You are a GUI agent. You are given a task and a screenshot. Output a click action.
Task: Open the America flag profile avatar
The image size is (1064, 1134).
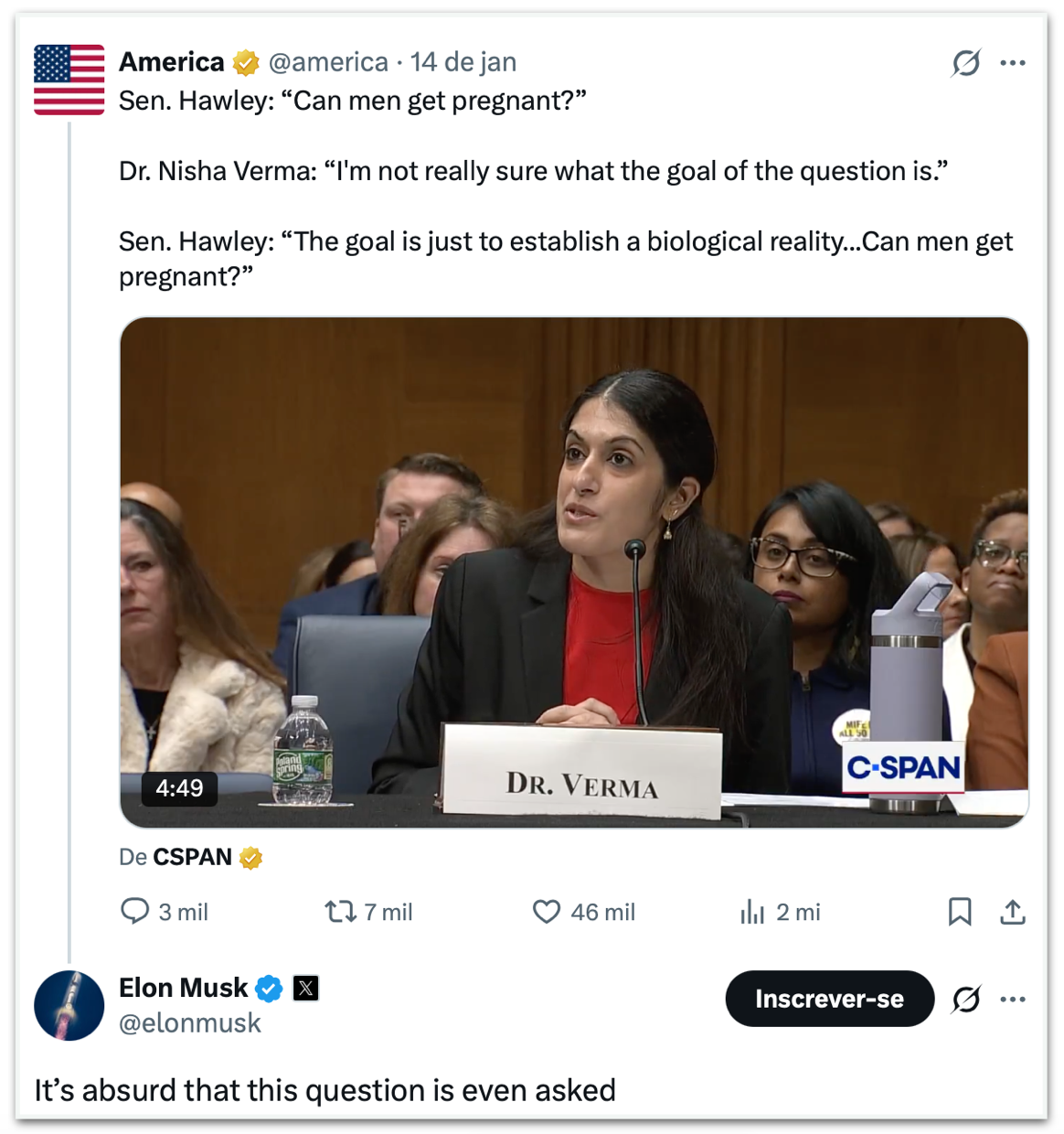click(x=69, y=80)
